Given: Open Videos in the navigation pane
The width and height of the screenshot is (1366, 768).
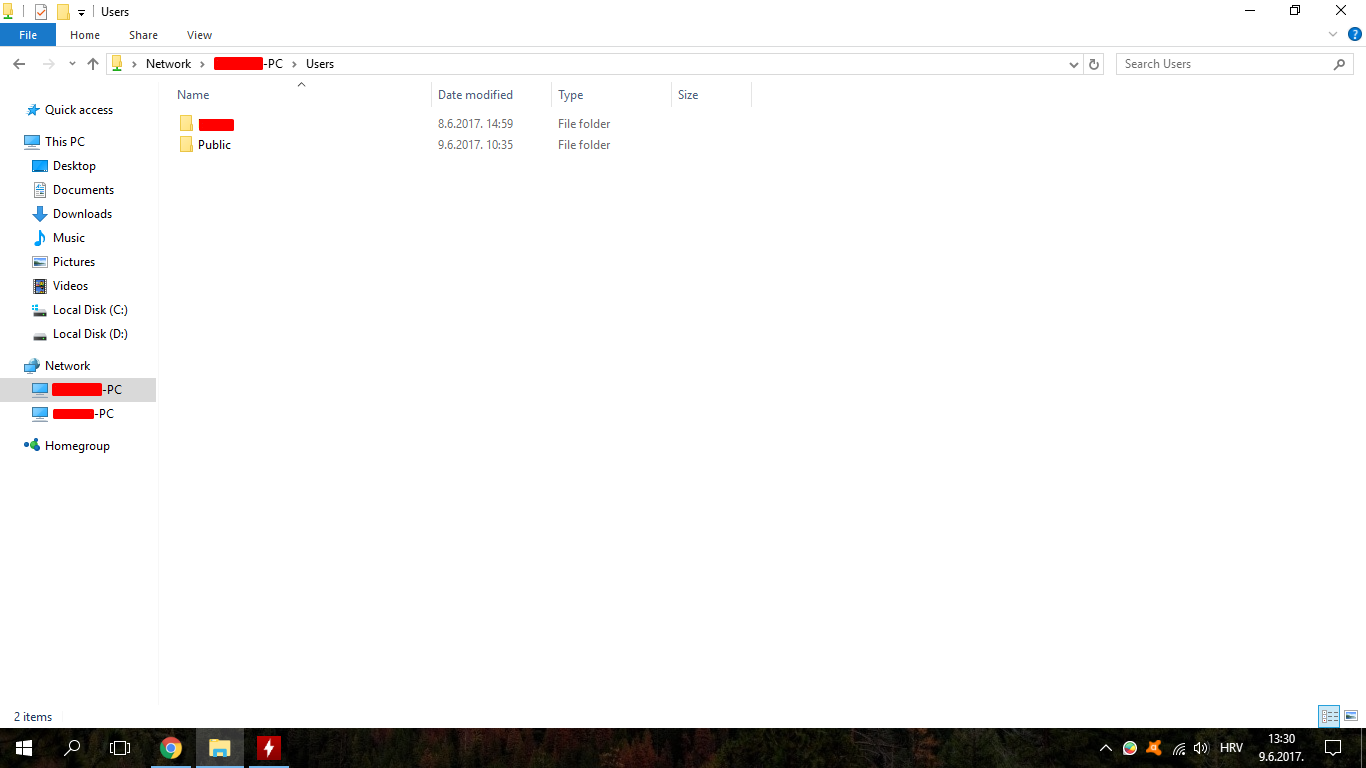Looking at the screenshot, I should (70, 286).
